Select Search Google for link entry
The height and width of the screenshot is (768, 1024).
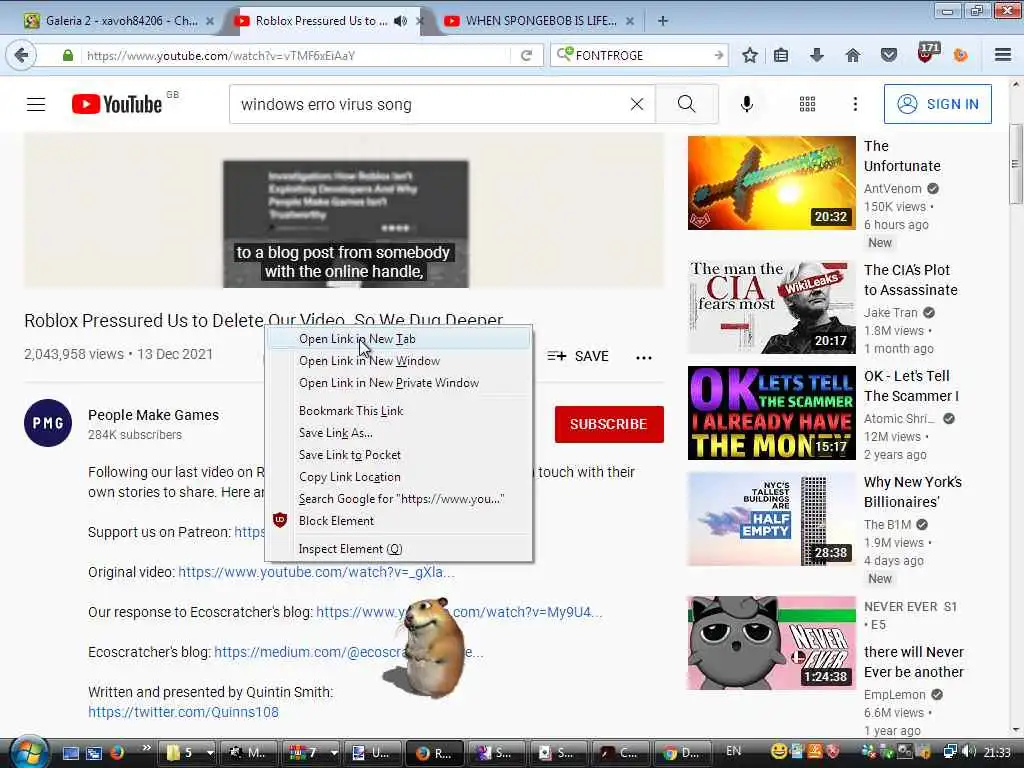pyautogui.click(x=399, y=499)
